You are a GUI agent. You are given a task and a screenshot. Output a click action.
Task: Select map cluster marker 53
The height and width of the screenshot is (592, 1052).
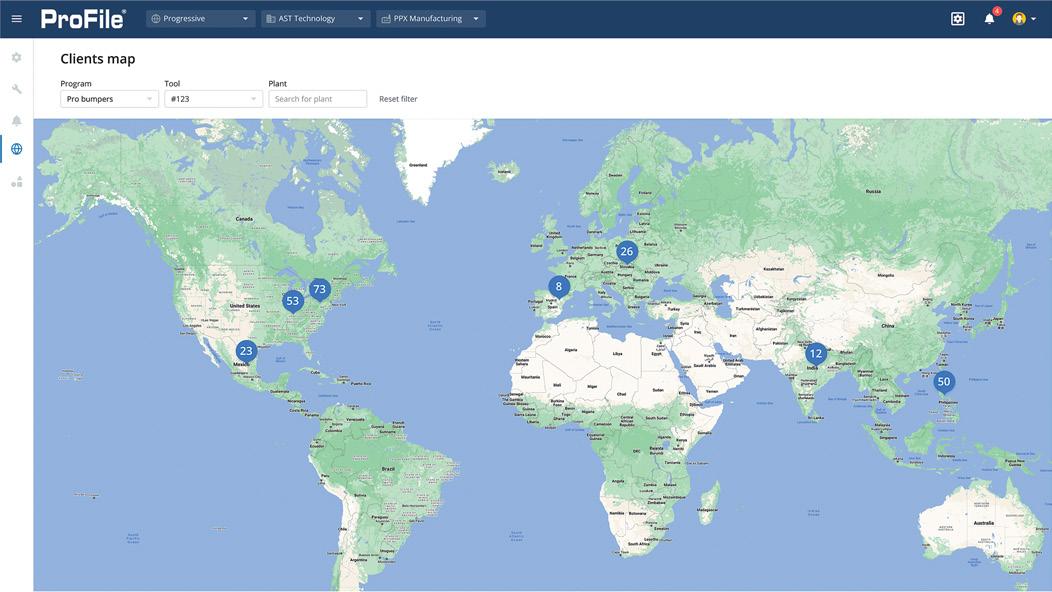[293, 301]
